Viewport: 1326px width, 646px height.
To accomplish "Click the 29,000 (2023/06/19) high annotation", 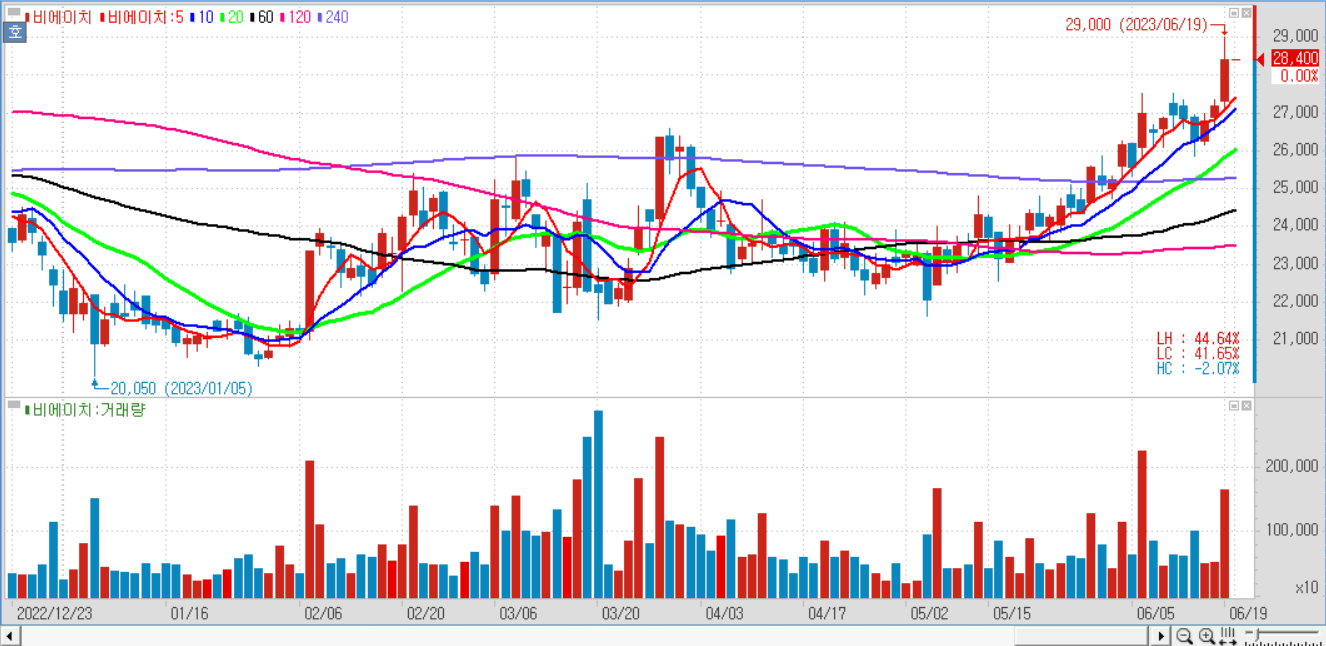I will click(x=1135, y=24).
